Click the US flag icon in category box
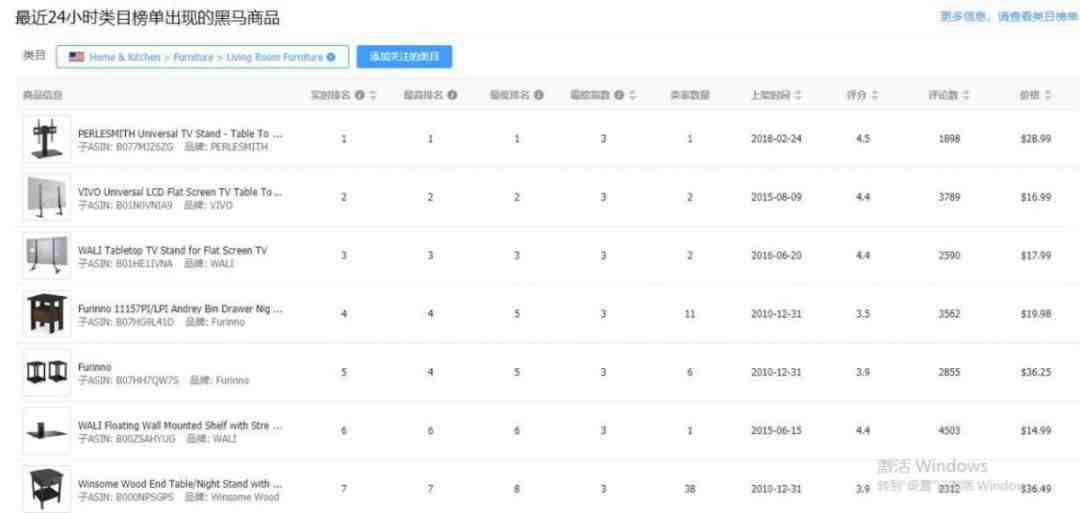 click(x=76, y=57)
